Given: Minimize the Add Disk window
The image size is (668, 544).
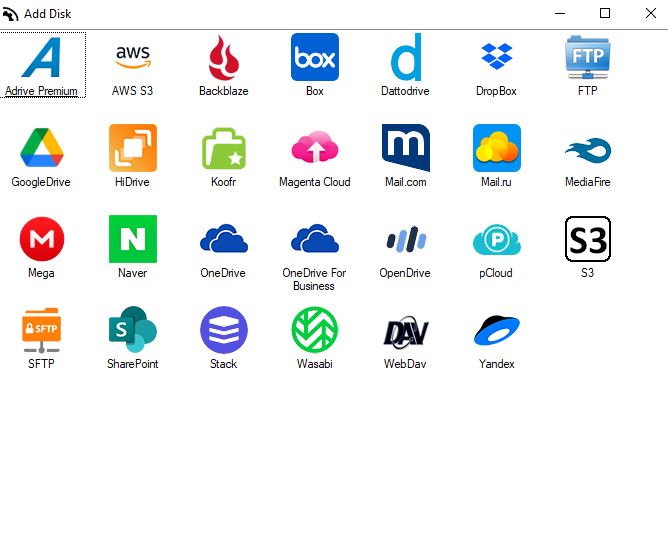Looking at the screenshot, I should pyautogui.click(x=560, y=13).
